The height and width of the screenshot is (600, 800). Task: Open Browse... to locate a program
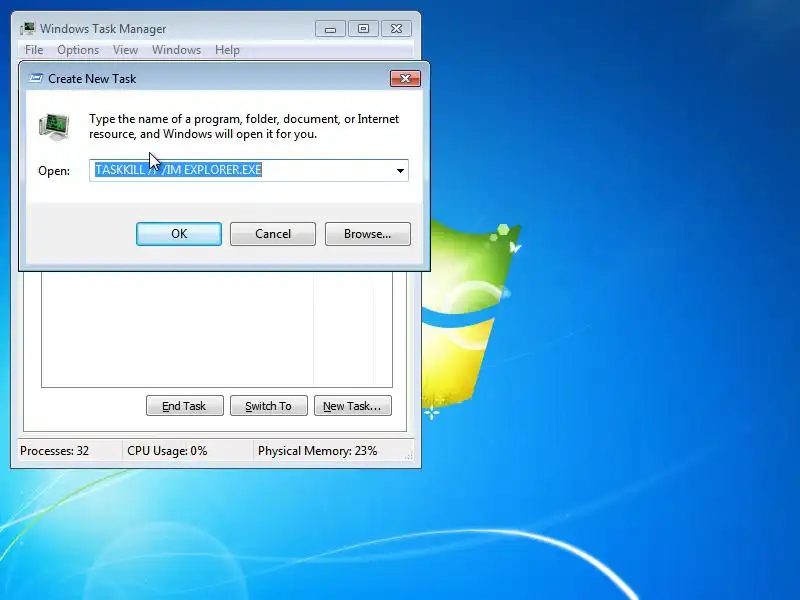(367, 234)
